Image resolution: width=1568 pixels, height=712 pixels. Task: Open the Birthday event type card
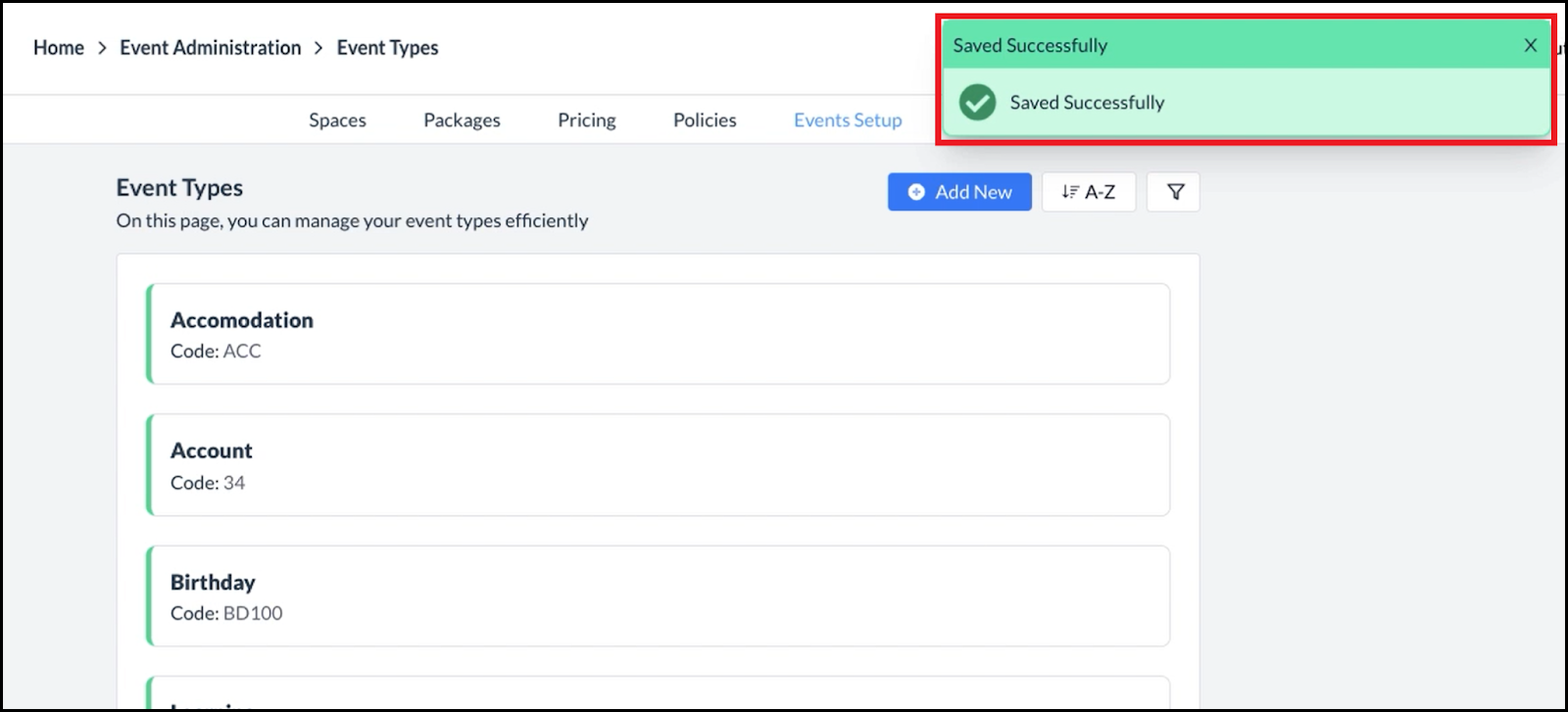point(658,595)
